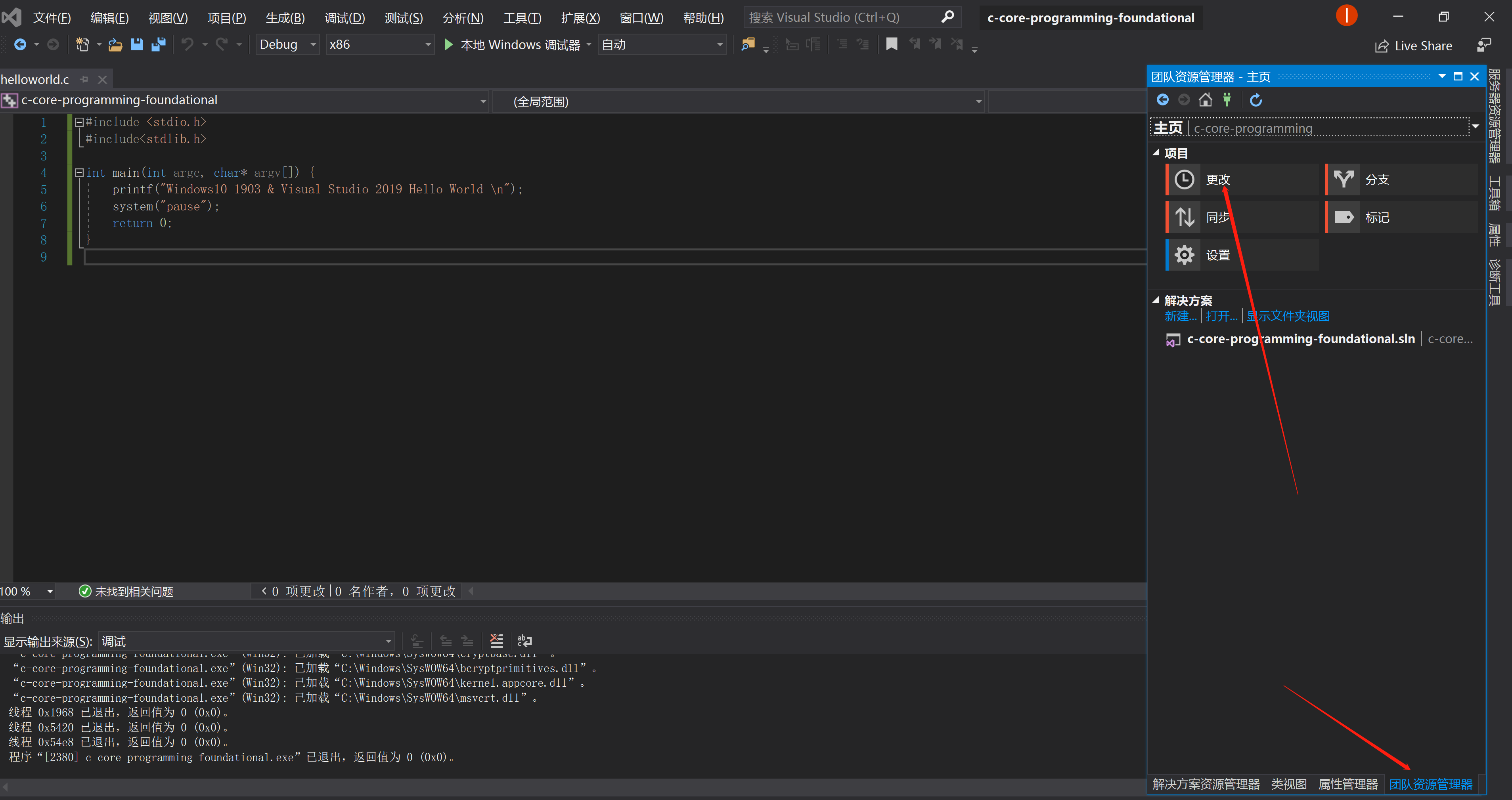Screen dimensions: 1512x800
Task: Refresh the Team Explorer panel
Action: 1256,100
